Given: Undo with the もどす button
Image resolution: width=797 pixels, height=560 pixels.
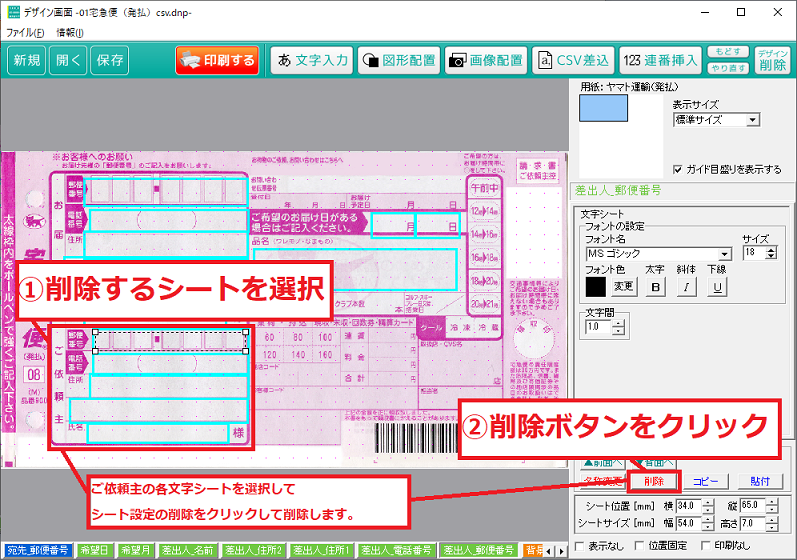Looking at the screenshot, I should tap(728, 52).
